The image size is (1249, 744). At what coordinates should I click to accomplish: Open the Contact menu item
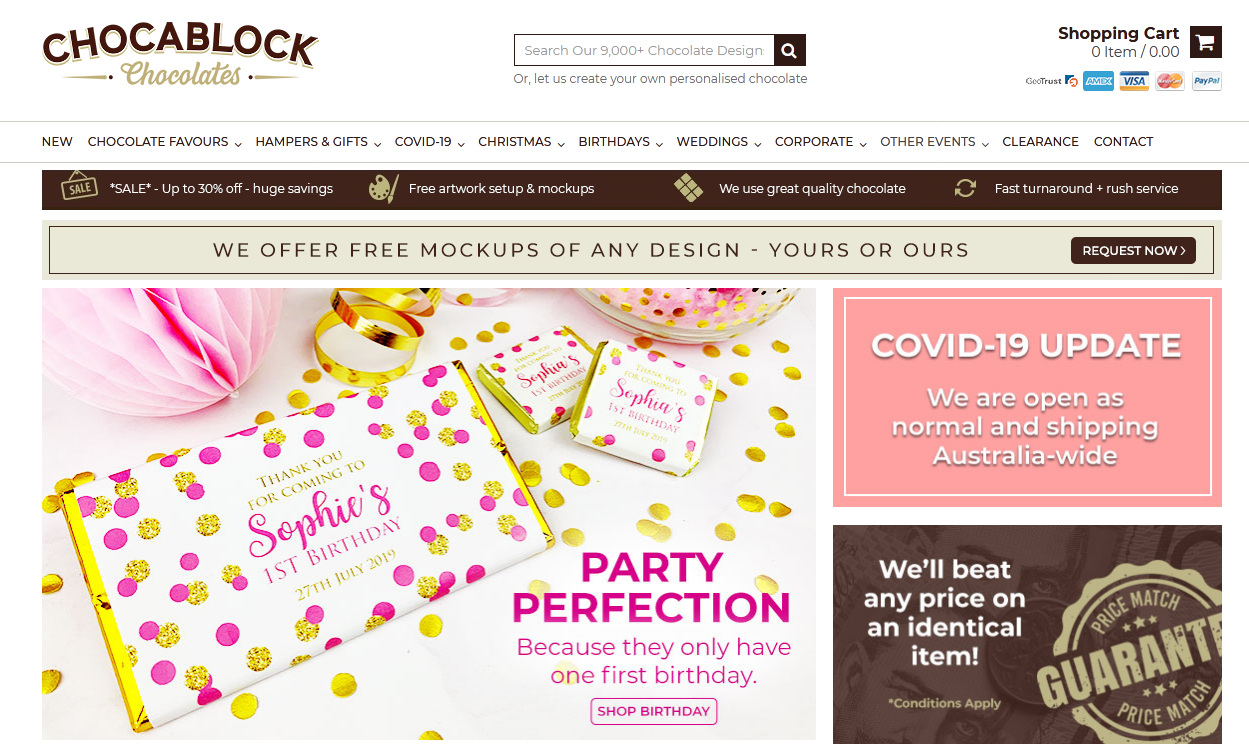click(x=1123, y=142)
